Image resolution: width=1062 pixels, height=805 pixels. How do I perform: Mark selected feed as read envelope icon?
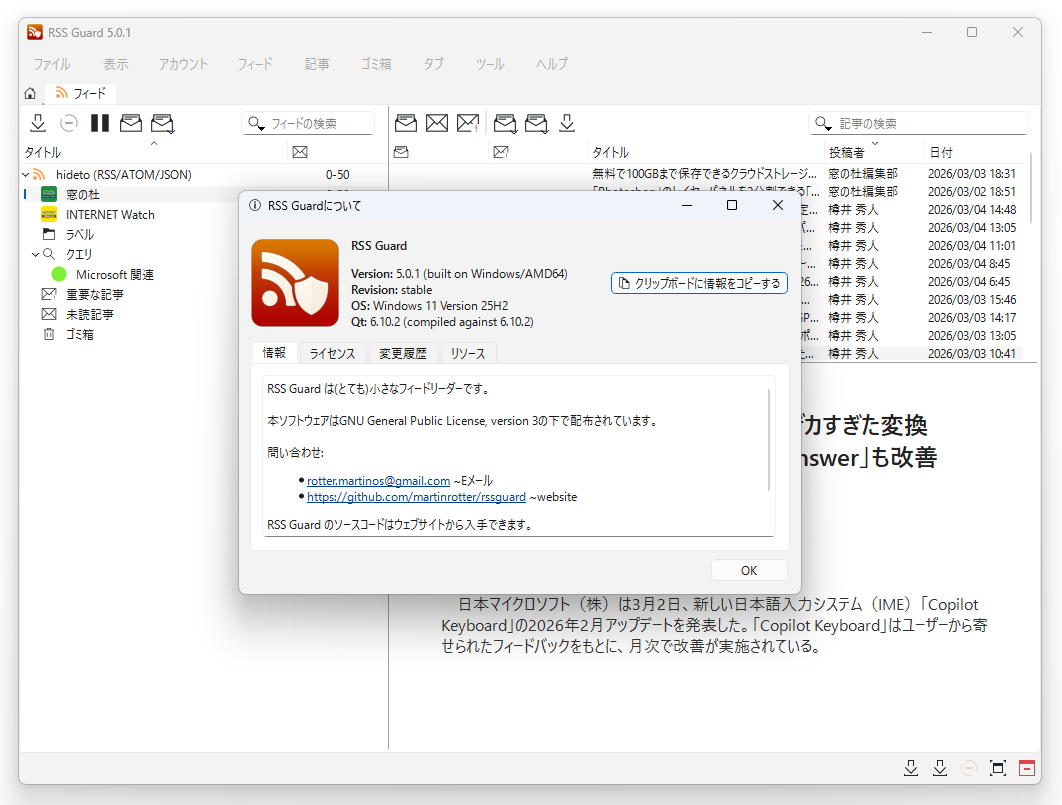[130, 122]
